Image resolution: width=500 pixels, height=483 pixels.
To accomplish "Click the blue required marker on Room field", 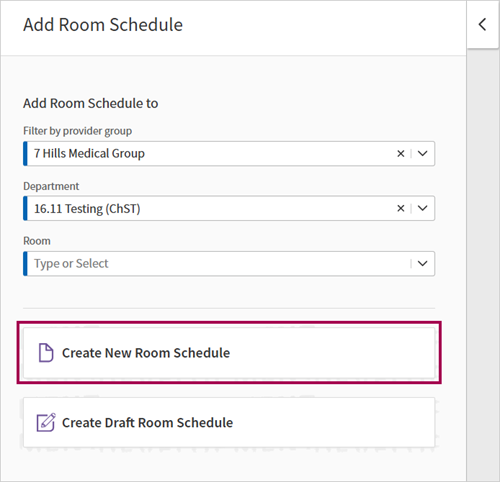I will (x=25, y=264).
